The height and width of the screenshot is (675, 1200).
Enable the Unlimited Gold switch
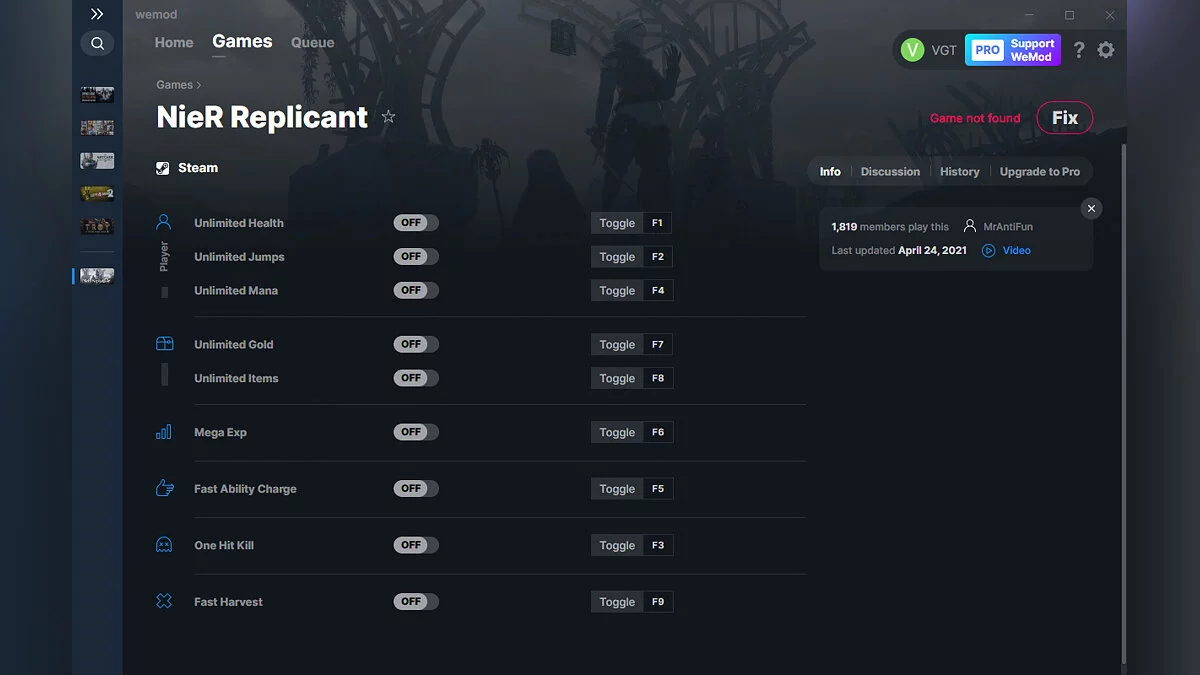click(x=416, y=344)
